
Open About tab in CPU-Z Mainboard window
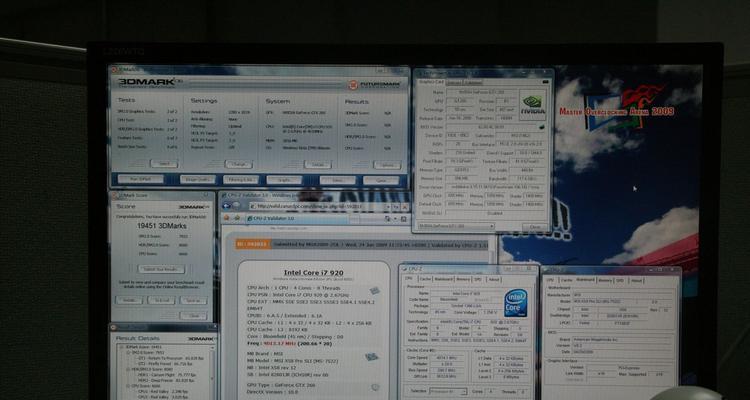tap(637, 281)
